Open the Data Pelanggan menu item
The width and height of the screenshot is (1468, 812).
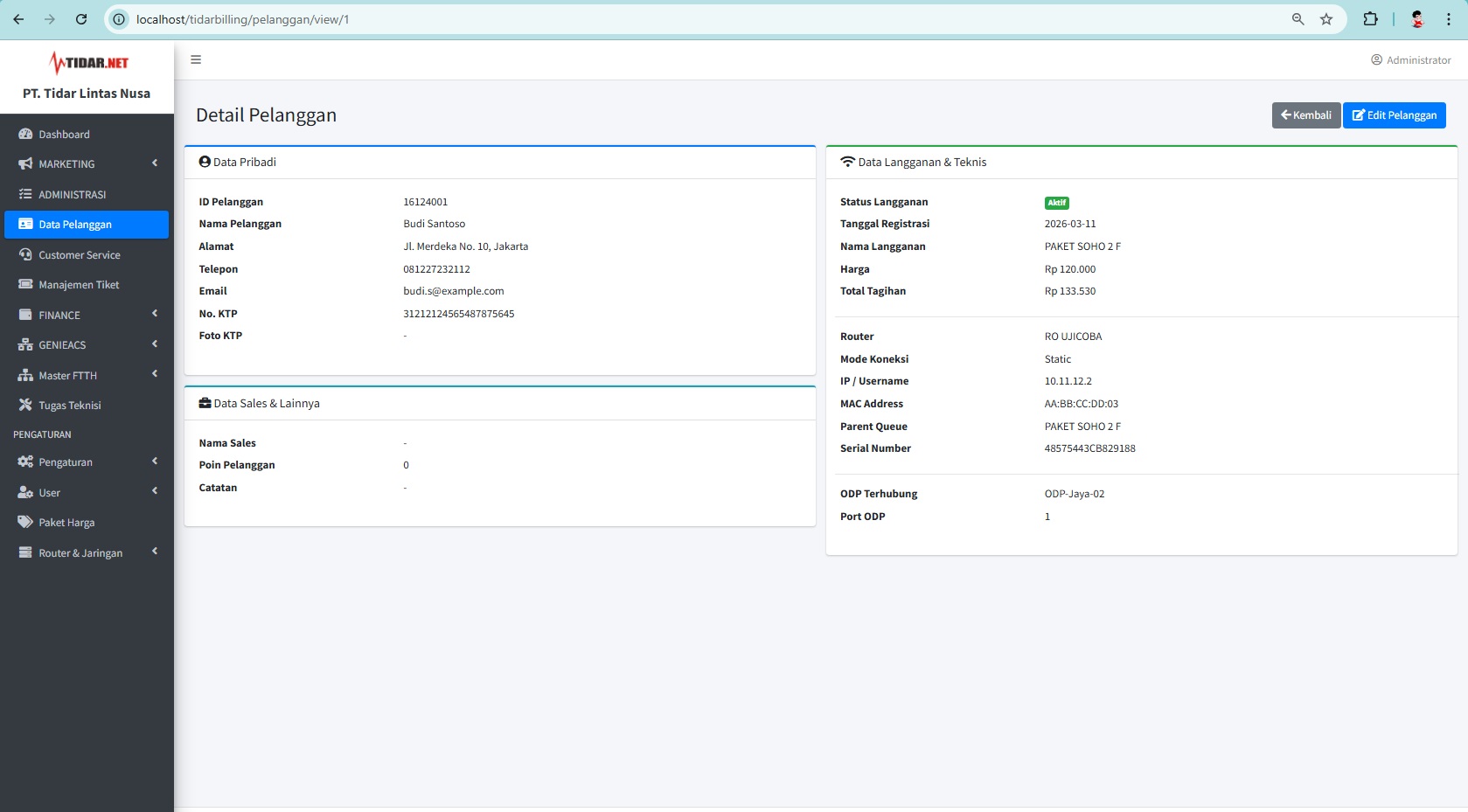click(87, 225)
